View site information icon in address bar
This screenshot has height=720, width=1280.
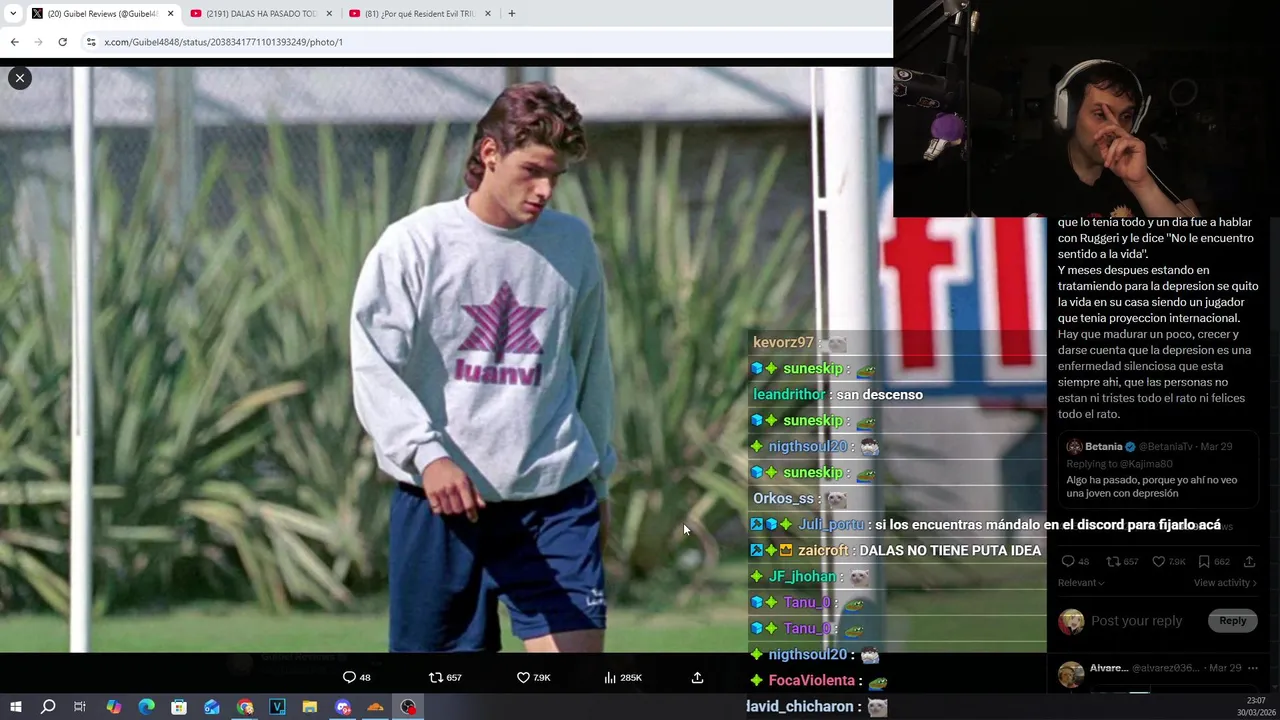91,42
